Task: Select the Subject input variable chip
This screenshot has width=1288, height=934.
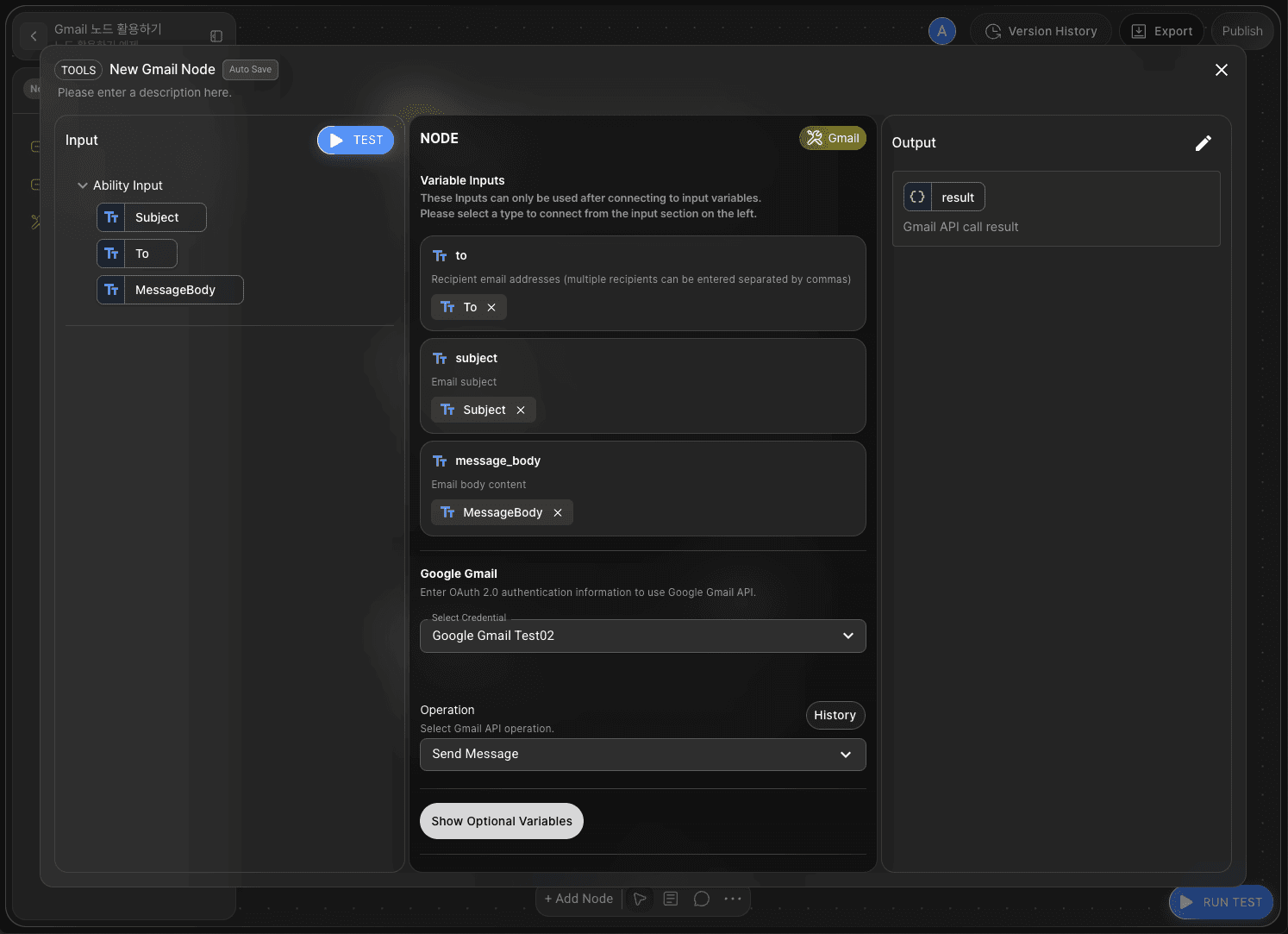Action: (x=152, y=217)
